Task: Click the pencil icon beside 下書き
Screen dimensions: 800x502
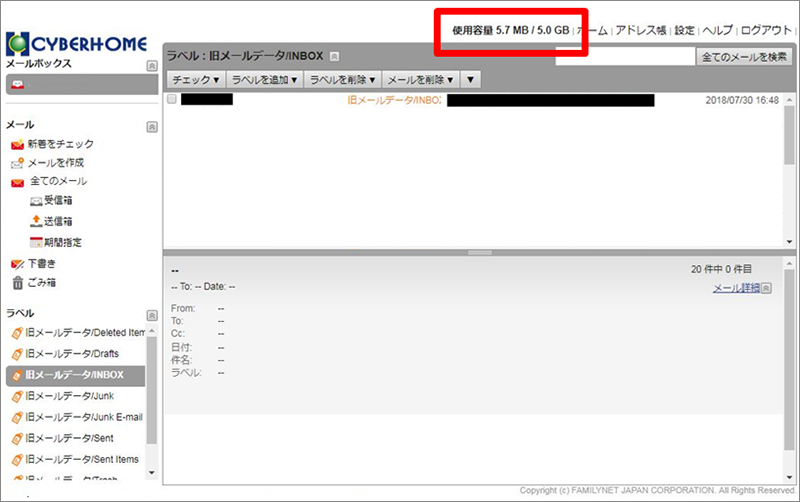Action: point(17,264)
